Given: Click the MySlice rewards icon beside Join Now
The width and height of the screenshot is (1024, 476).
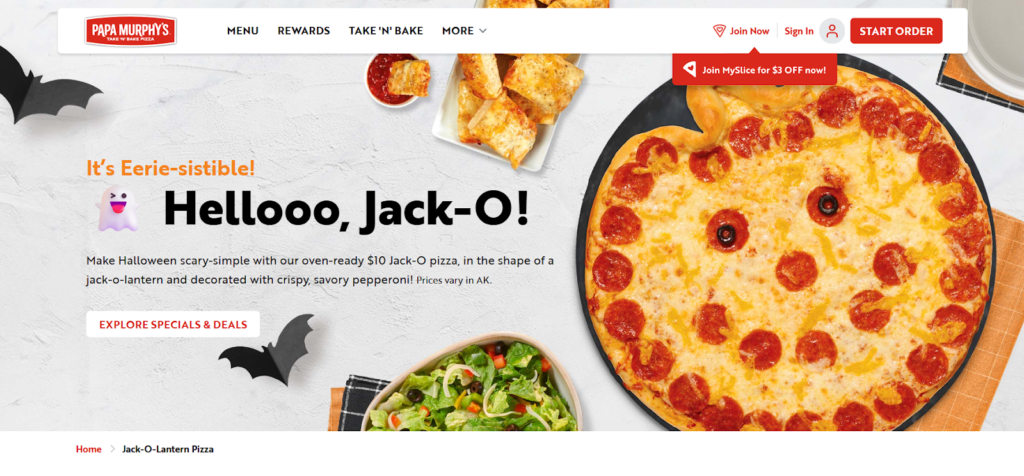Looking at the screenshot, I should tap(719, 31).
